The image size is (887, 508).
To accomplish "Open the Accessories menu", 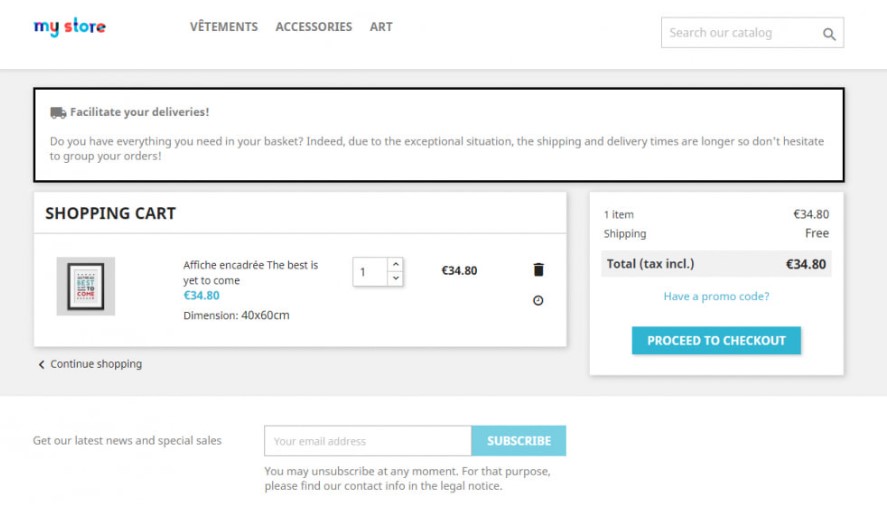I will point(314,27).
